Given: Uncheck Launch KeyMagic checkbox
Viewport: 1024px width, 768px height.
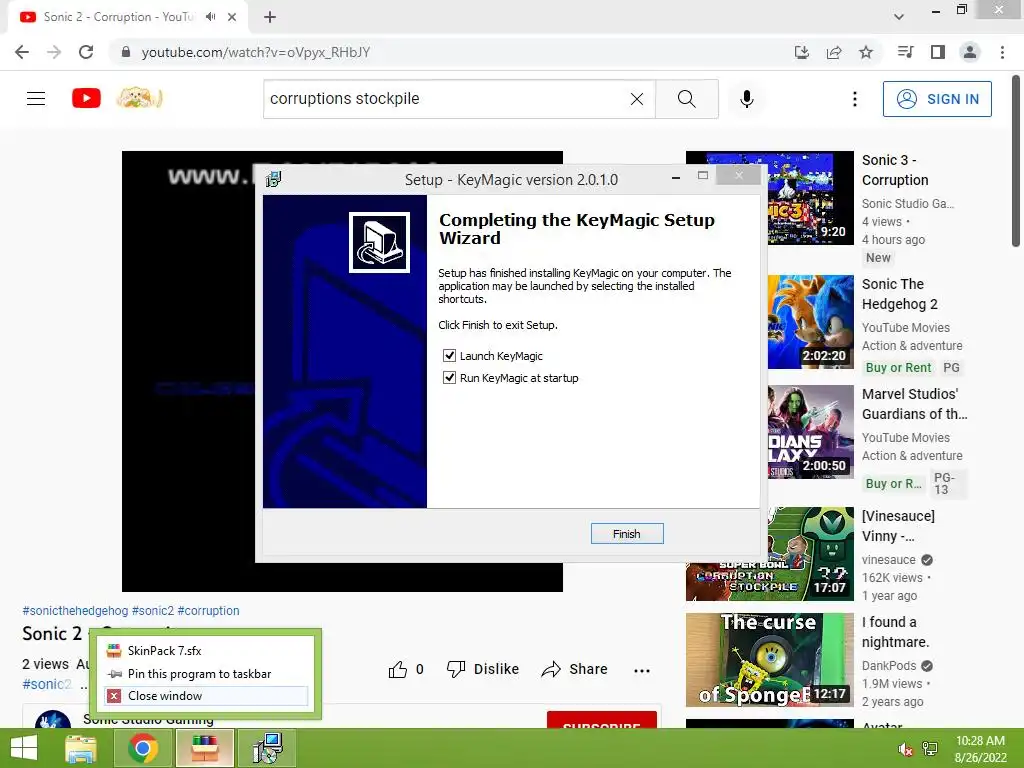Looking at the screenshot, I should (x=449, y=356).
